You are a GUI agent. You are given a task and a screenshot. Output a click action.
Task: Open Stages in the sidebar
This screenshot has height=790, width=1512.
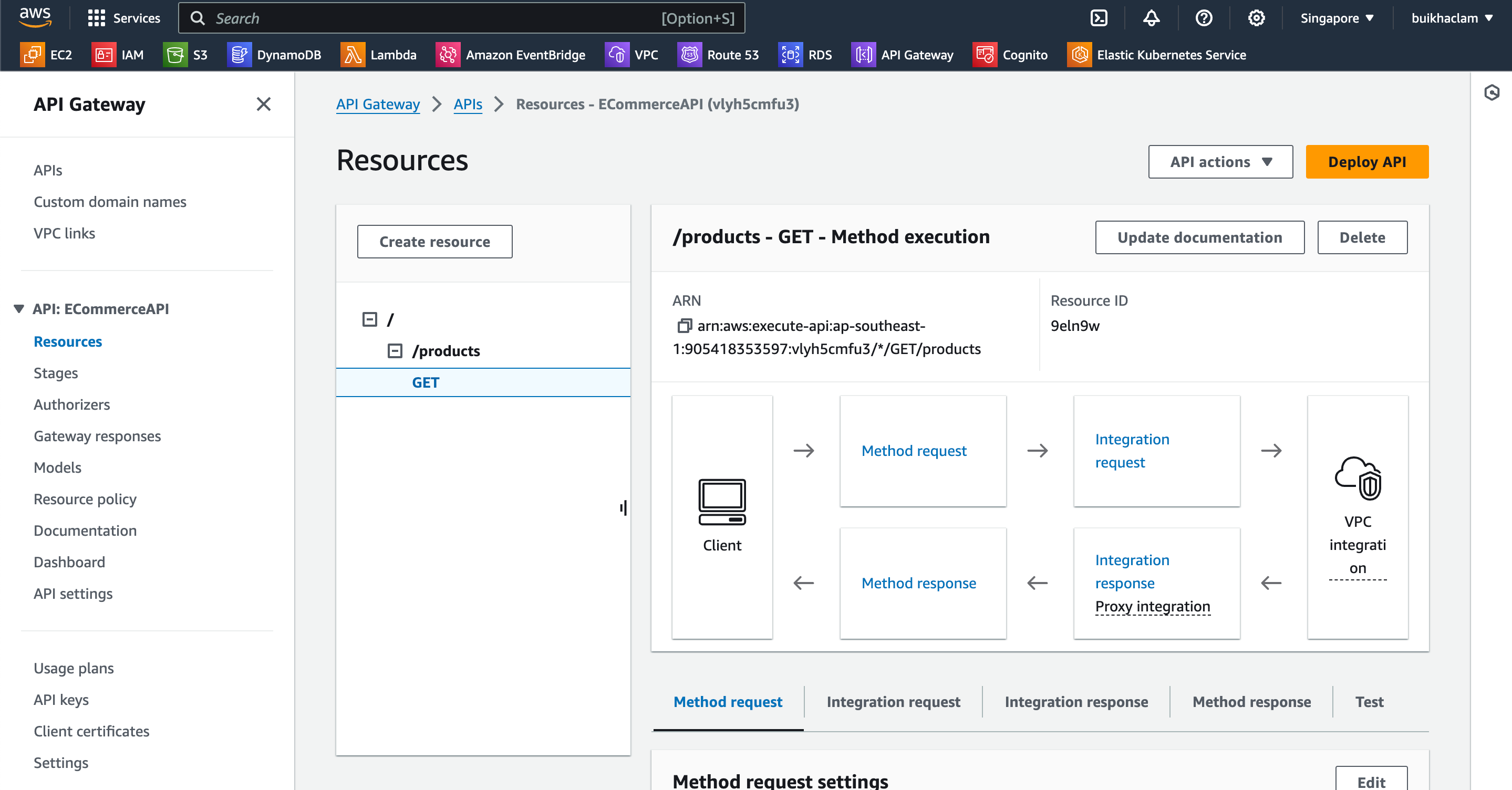point(56,373)
